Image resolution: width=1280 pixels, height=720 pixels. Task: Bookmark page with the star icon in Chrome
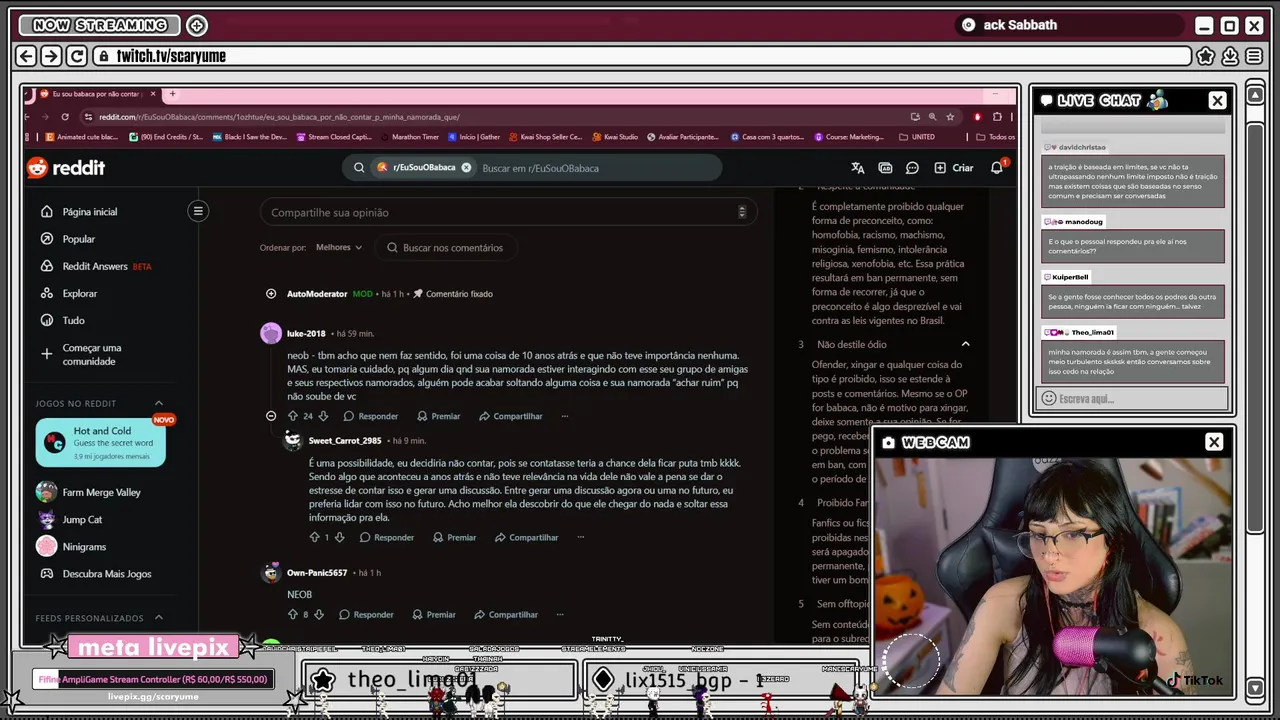point(950,116)
